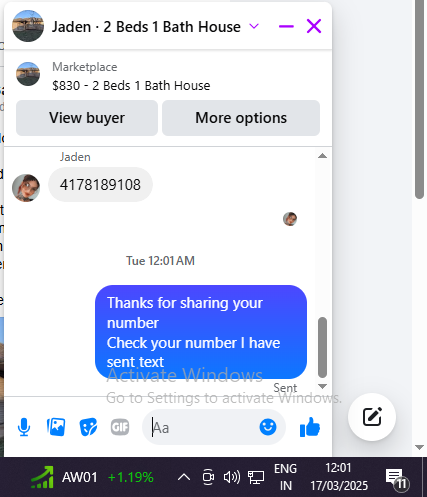The width and height of the screenshot is (427, 497).
Task: Open Jaden's avatar beside phone number
Action: (x=26, y=188)
